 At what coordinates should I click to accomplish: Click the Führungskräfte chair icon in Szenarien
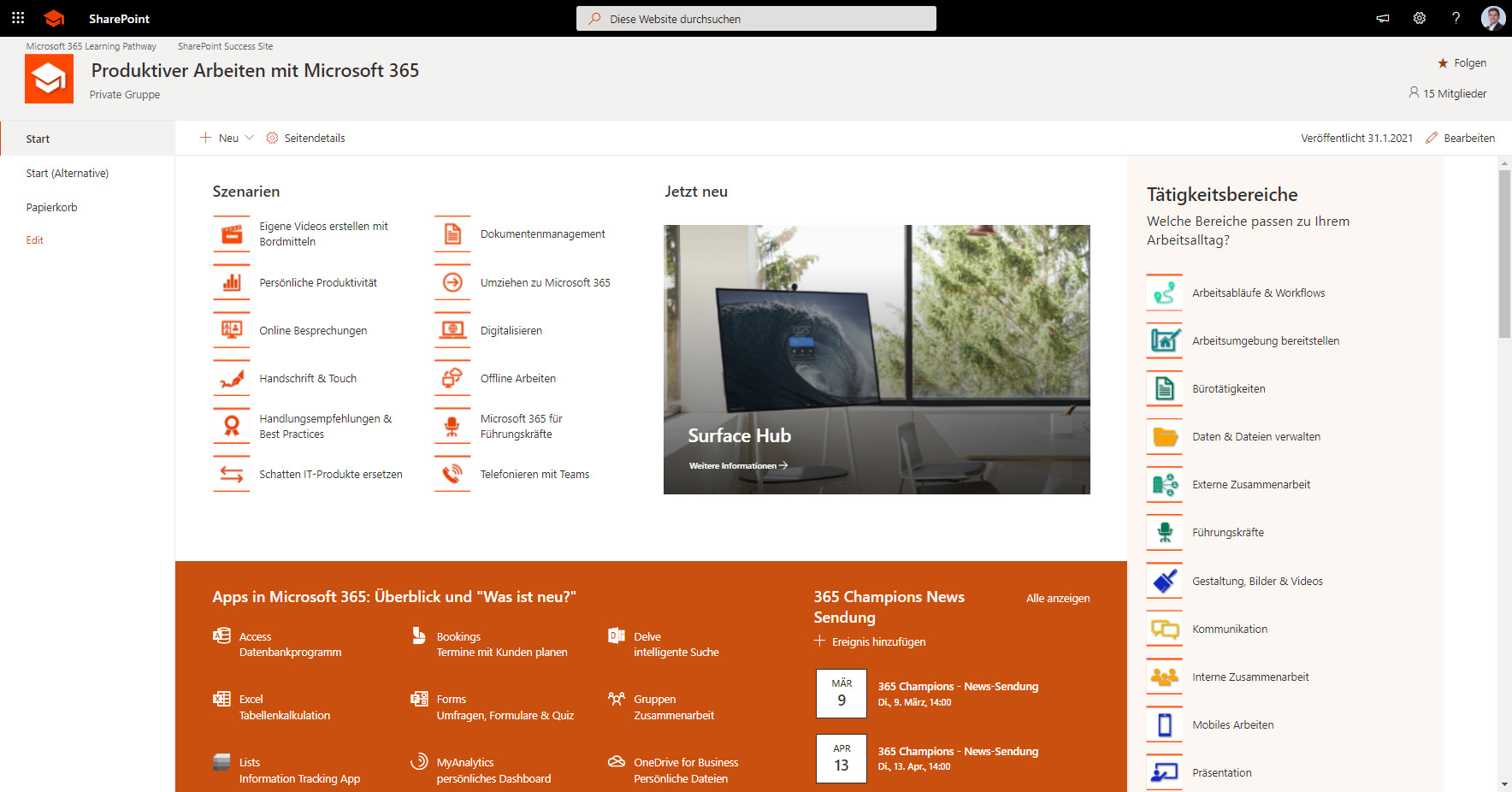pos(452,426)
